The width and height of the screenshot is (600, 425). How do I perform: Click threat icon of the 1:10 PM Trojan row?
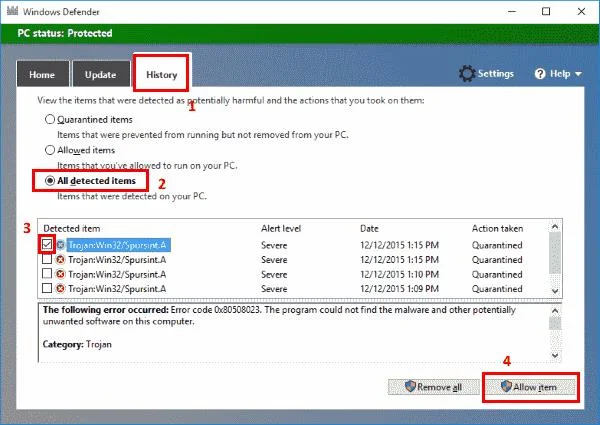(x=60, y=274)
